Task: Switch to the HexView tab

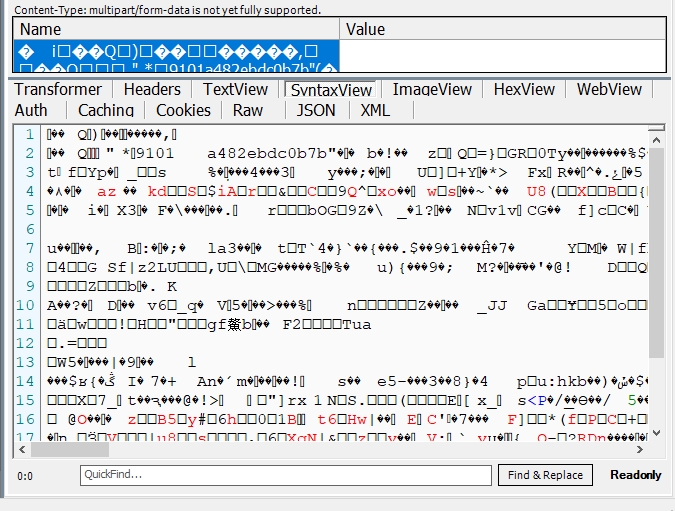Action: [x=524, y=90]
